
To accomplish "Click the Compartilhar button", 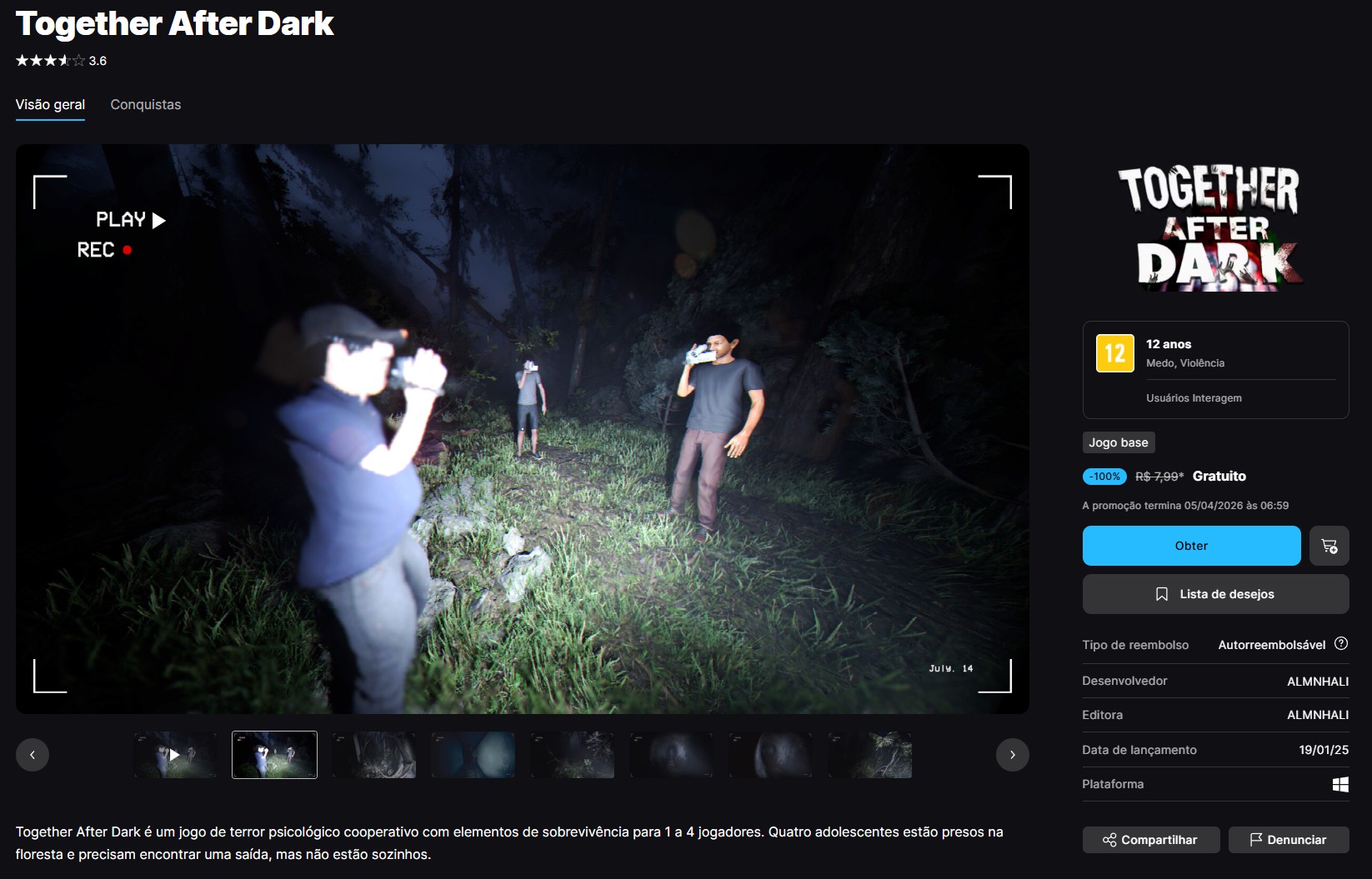I will click(x=1150, y=840).
